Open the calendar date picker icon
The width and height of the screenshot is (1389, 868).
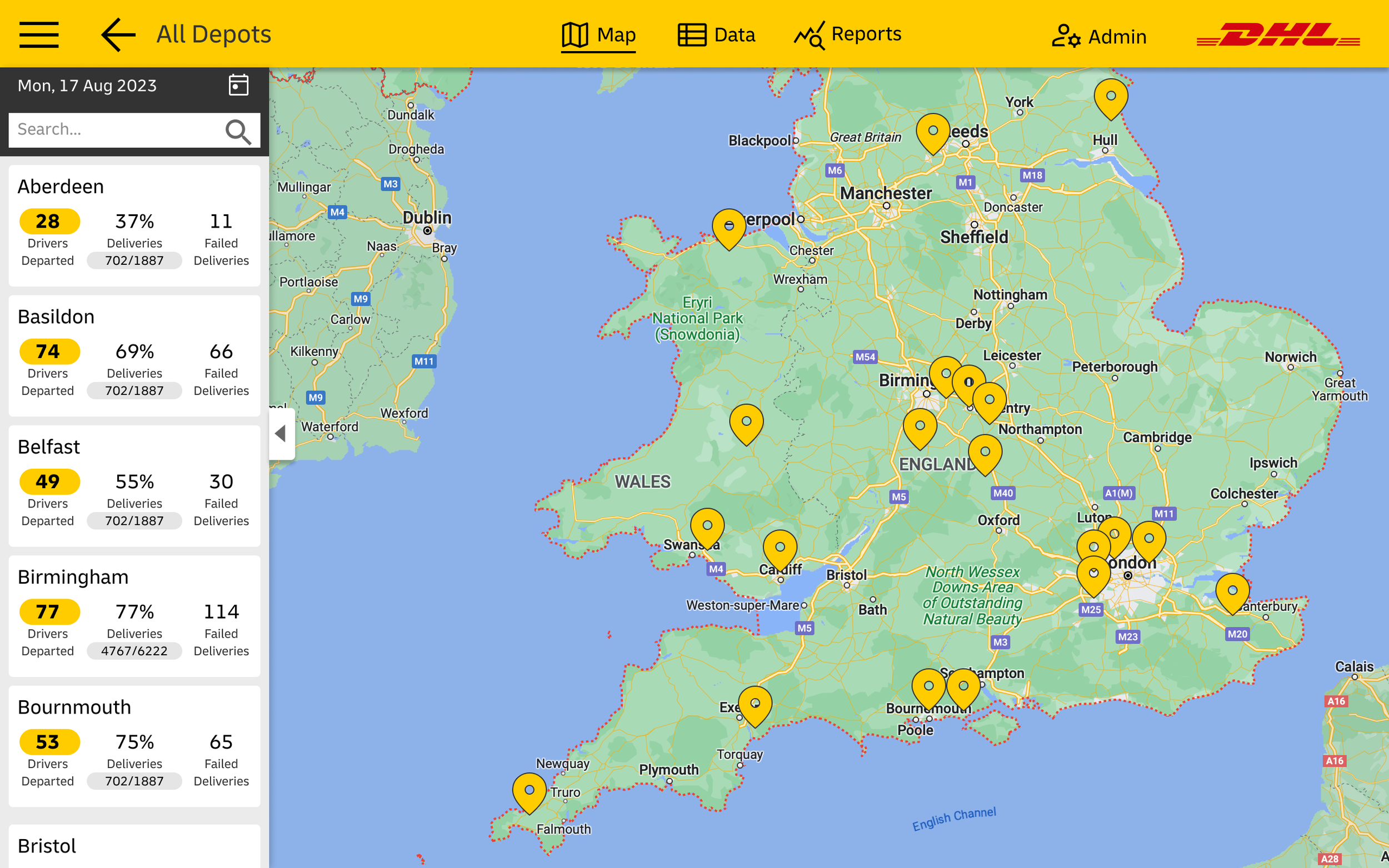[238, 85]
